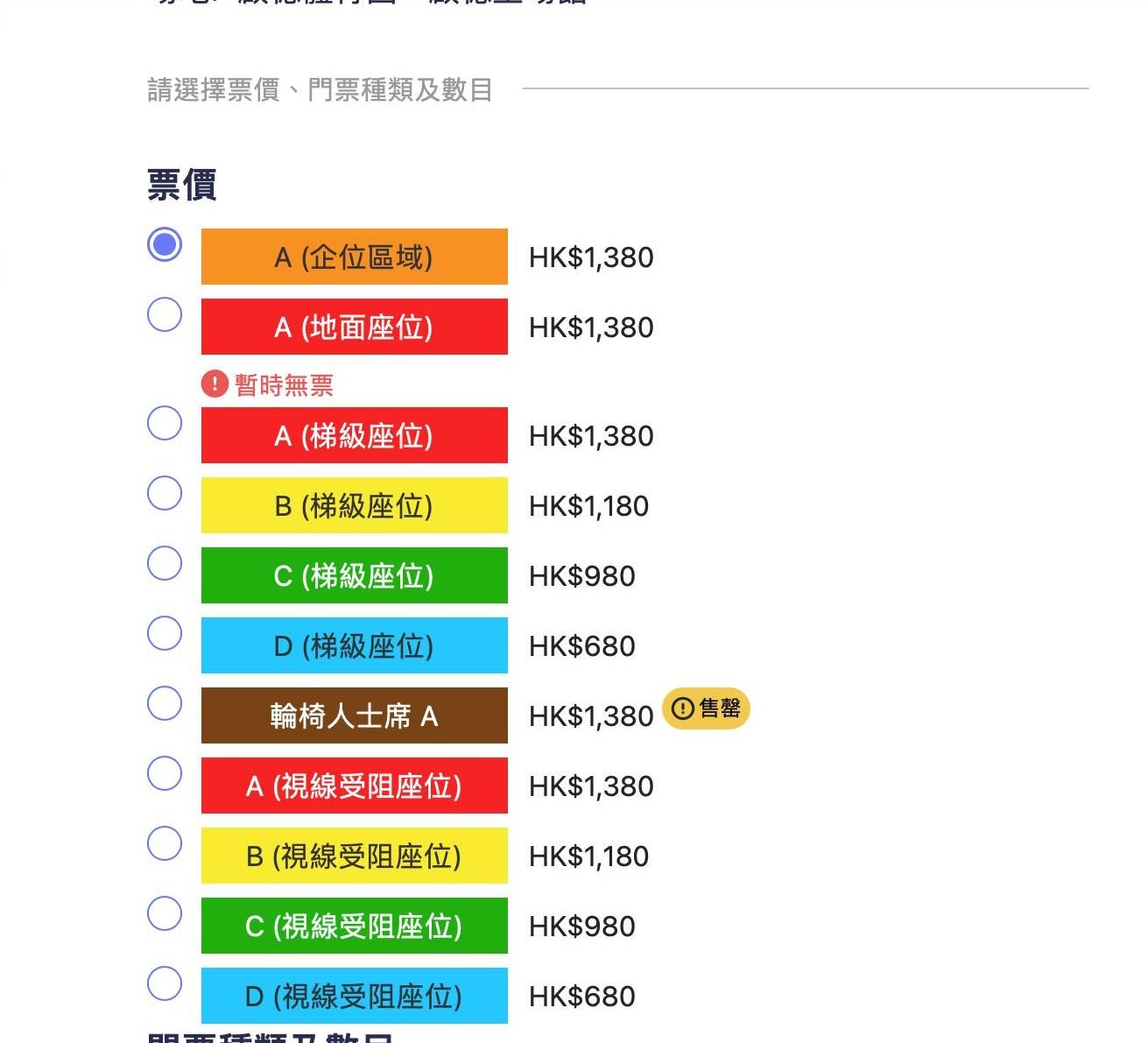Click the 票價 section heading
Image resolution: width=1148 pixels, height=1043 pixels.
pos(181,186)
